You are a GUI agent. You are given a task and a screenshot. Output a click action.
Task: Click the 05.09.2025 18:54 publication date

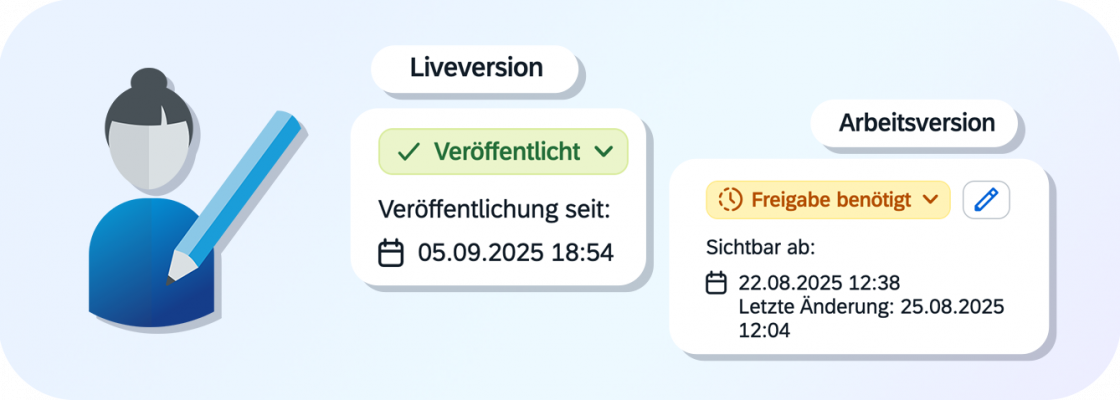(x=515, y=253)
